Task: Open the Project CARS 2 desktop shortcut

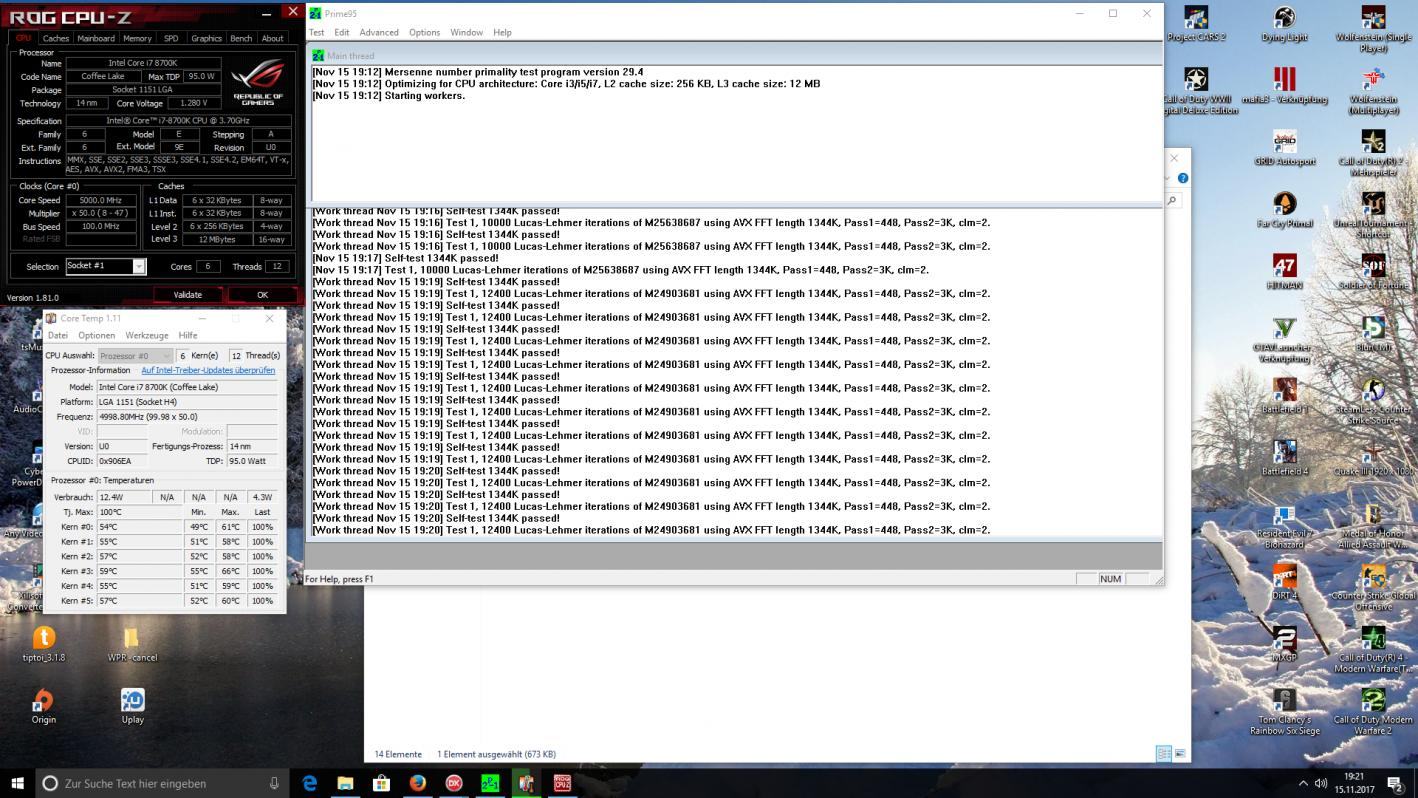Action: (1196, 24)
